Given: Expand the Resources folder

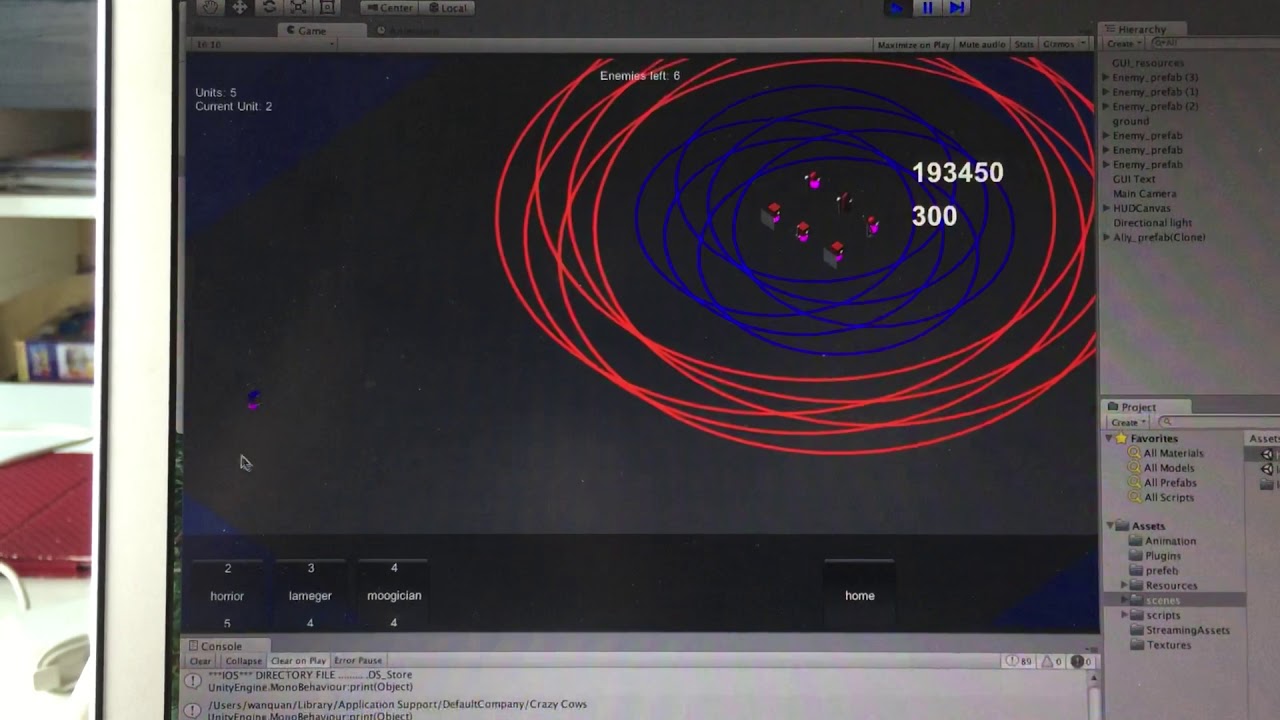Looking at the screenshot, I should point(1124,585).
